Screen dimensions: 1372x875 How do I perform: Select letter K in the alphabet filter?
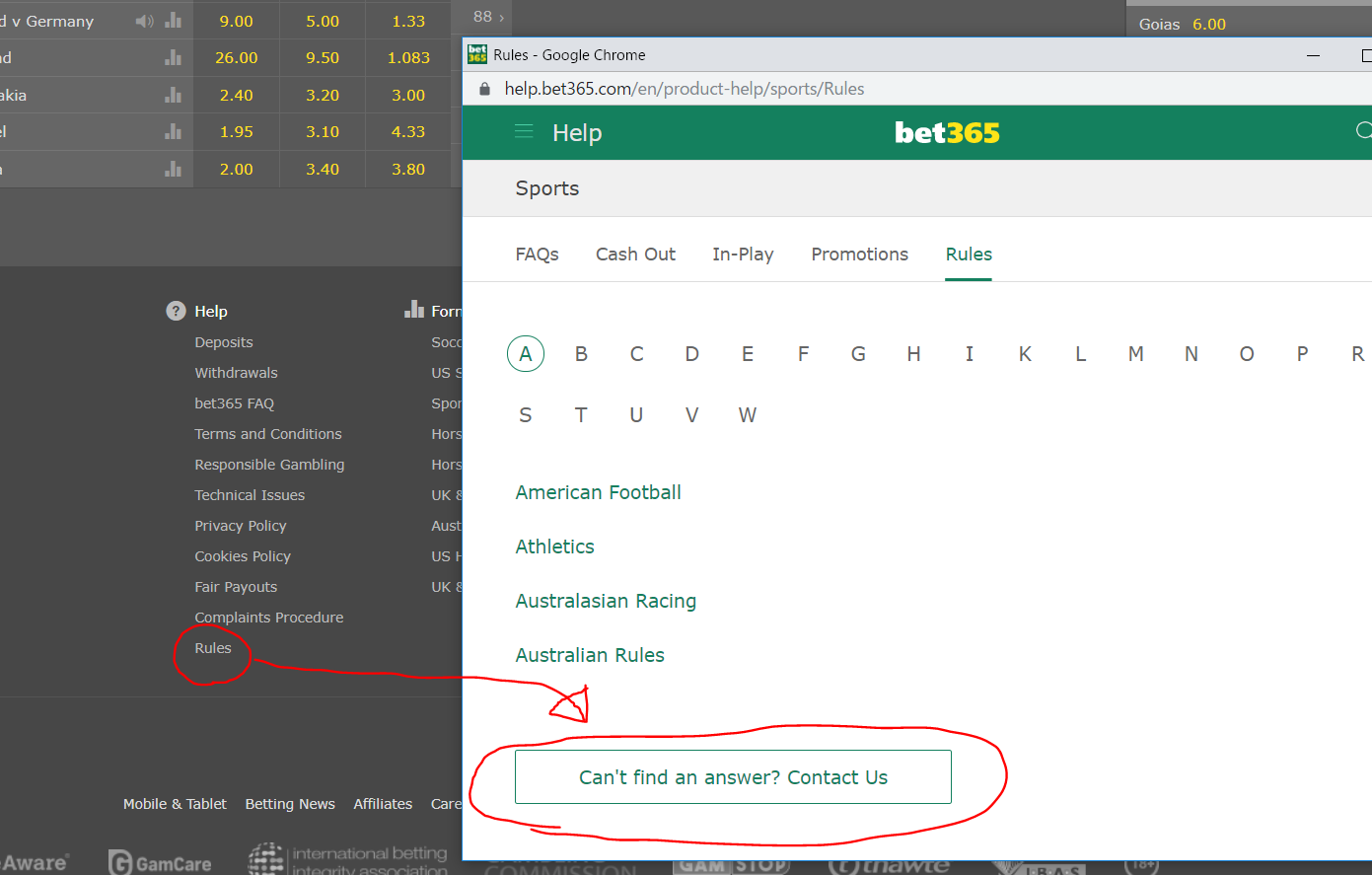[x=1025, y=354]
